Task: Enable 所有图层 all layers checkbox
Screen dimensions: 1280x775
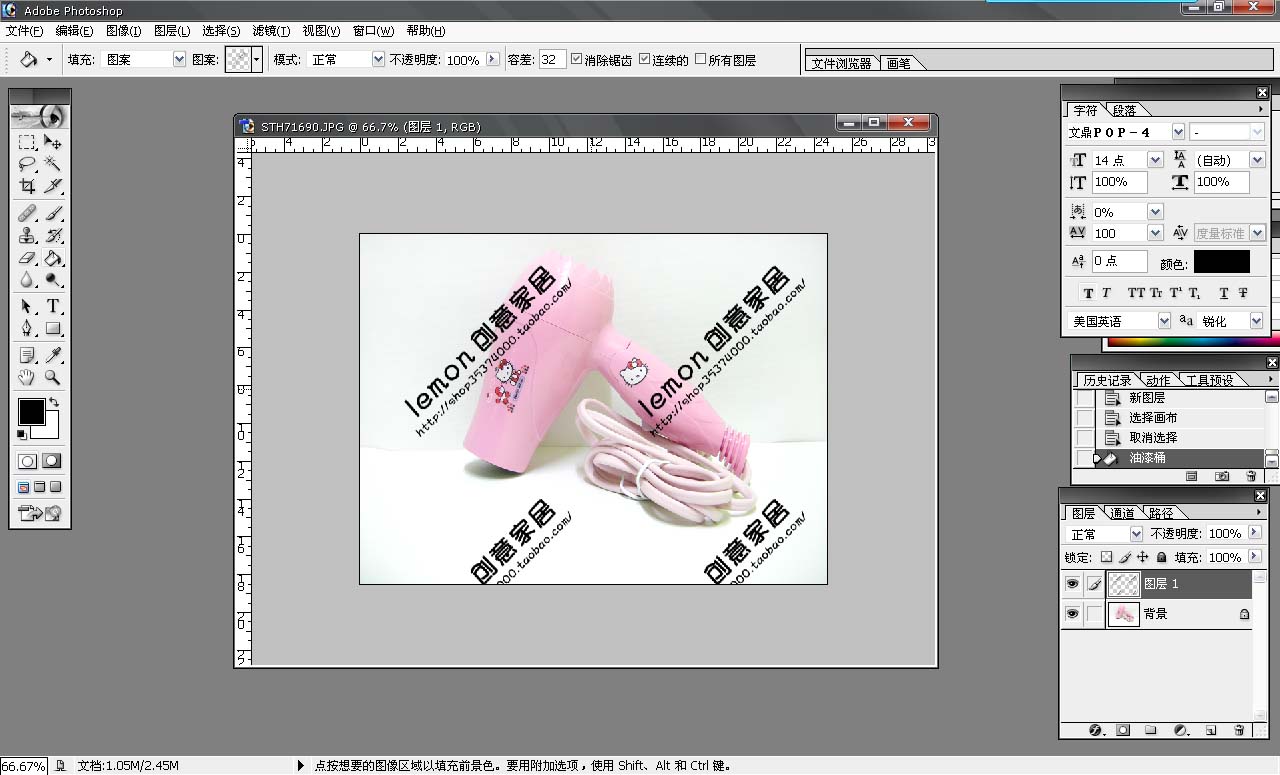Action: point(700,59)
